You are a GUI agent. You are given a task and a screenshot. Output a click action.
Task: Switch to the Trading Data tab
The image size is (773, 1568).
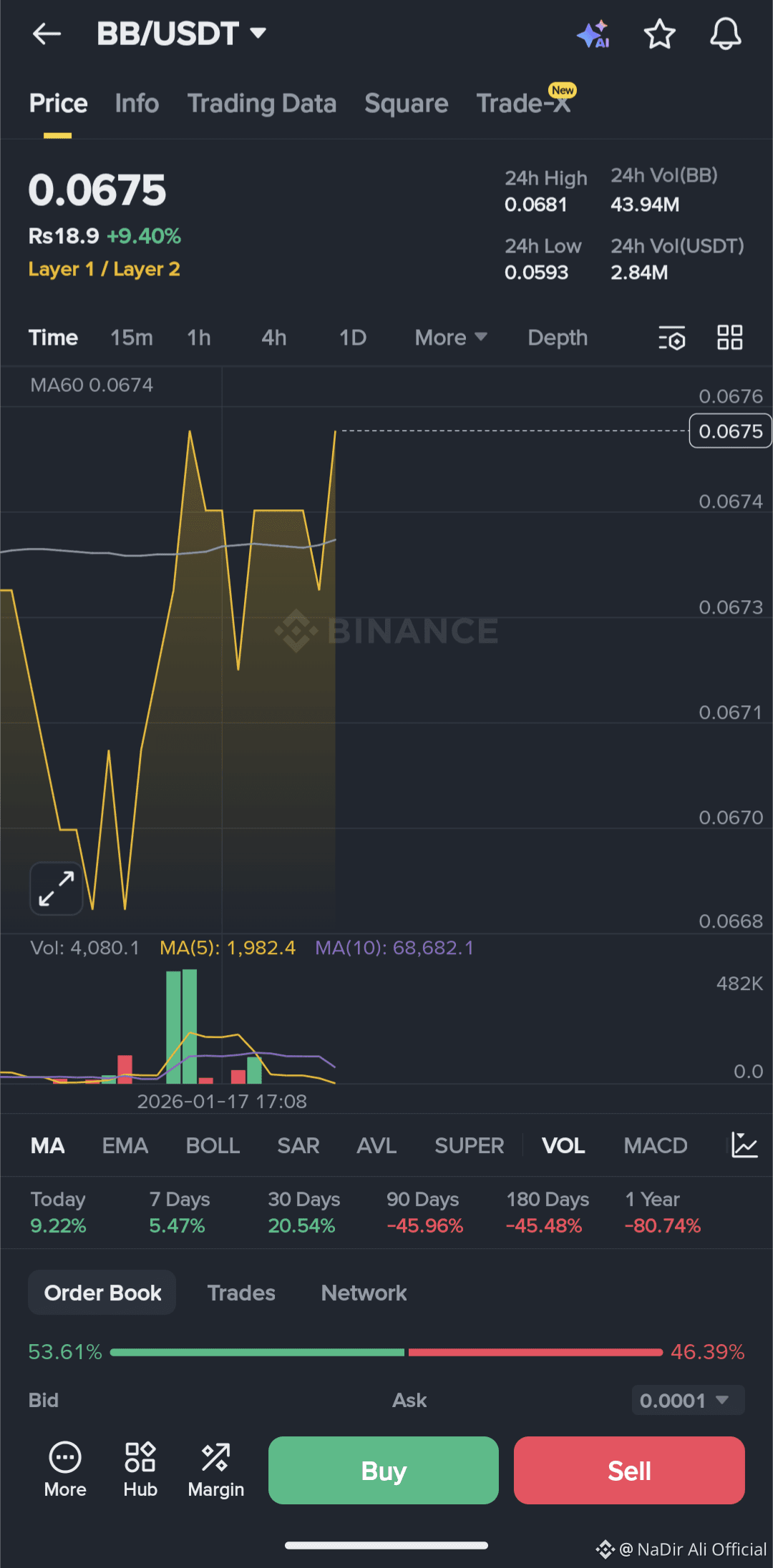[262, 104]
